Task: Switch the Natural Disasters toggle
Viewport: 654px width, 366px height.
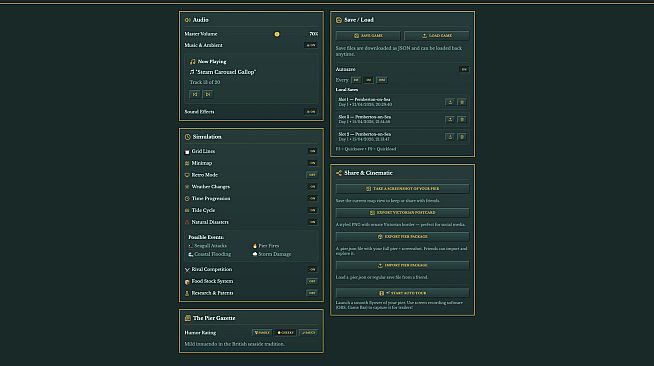Action: 312,222
